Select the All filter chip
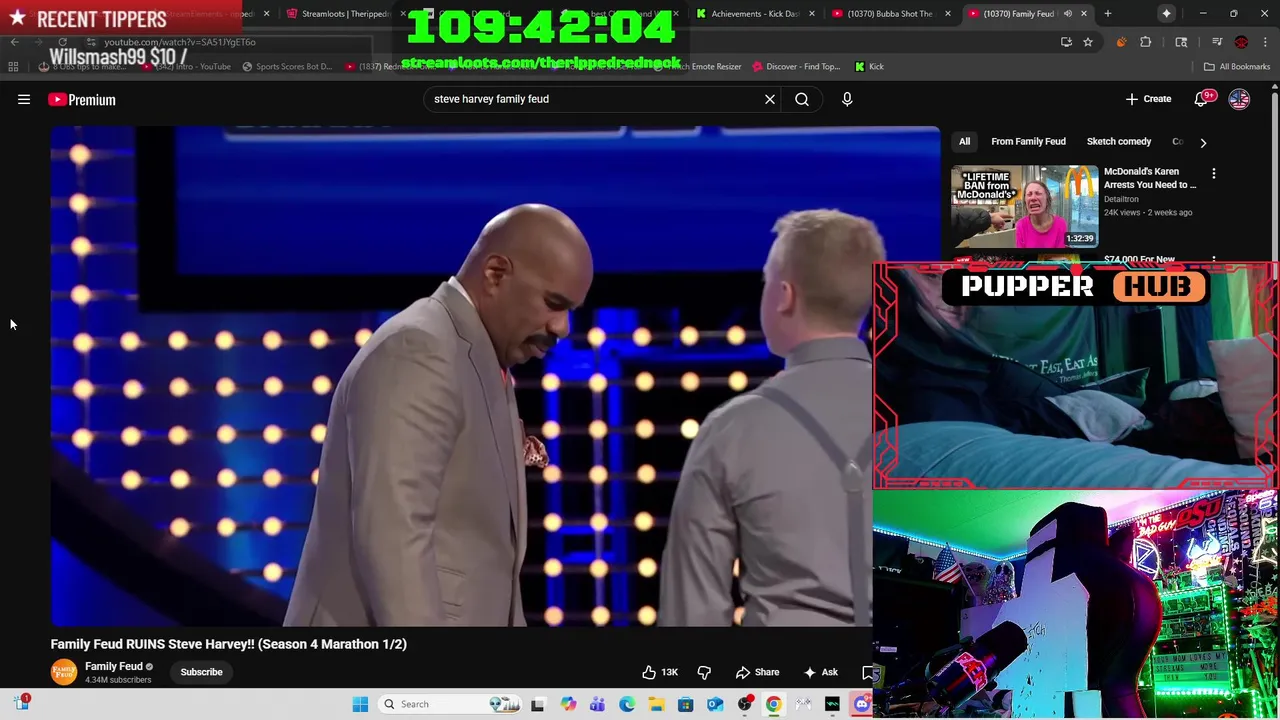The width and height of the screenshot is (1280, 720). [965, 141]
